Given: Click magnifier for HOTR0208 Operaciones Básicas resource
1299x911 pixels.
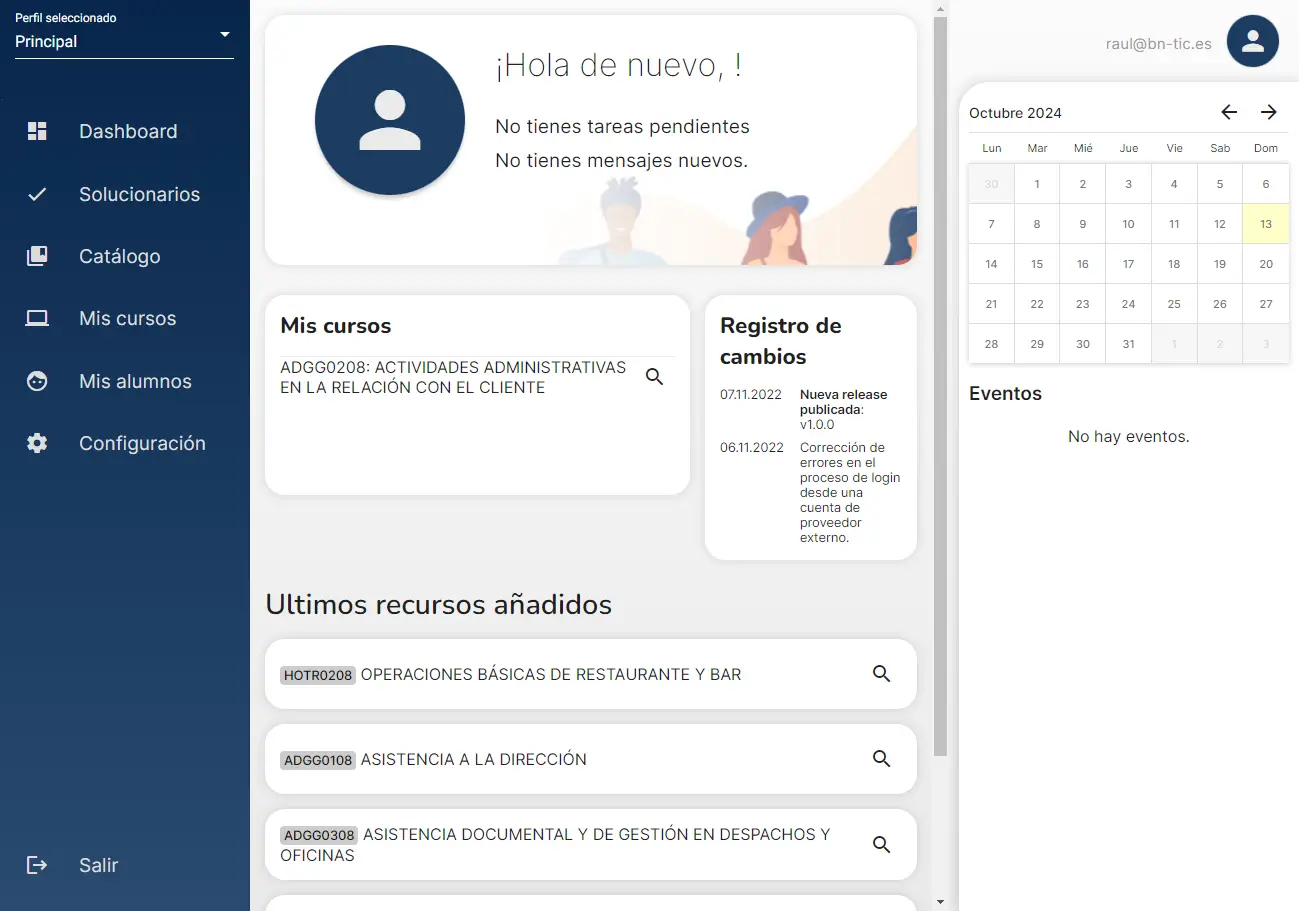Looking at the screenshot, I should (x=881, y=674).
